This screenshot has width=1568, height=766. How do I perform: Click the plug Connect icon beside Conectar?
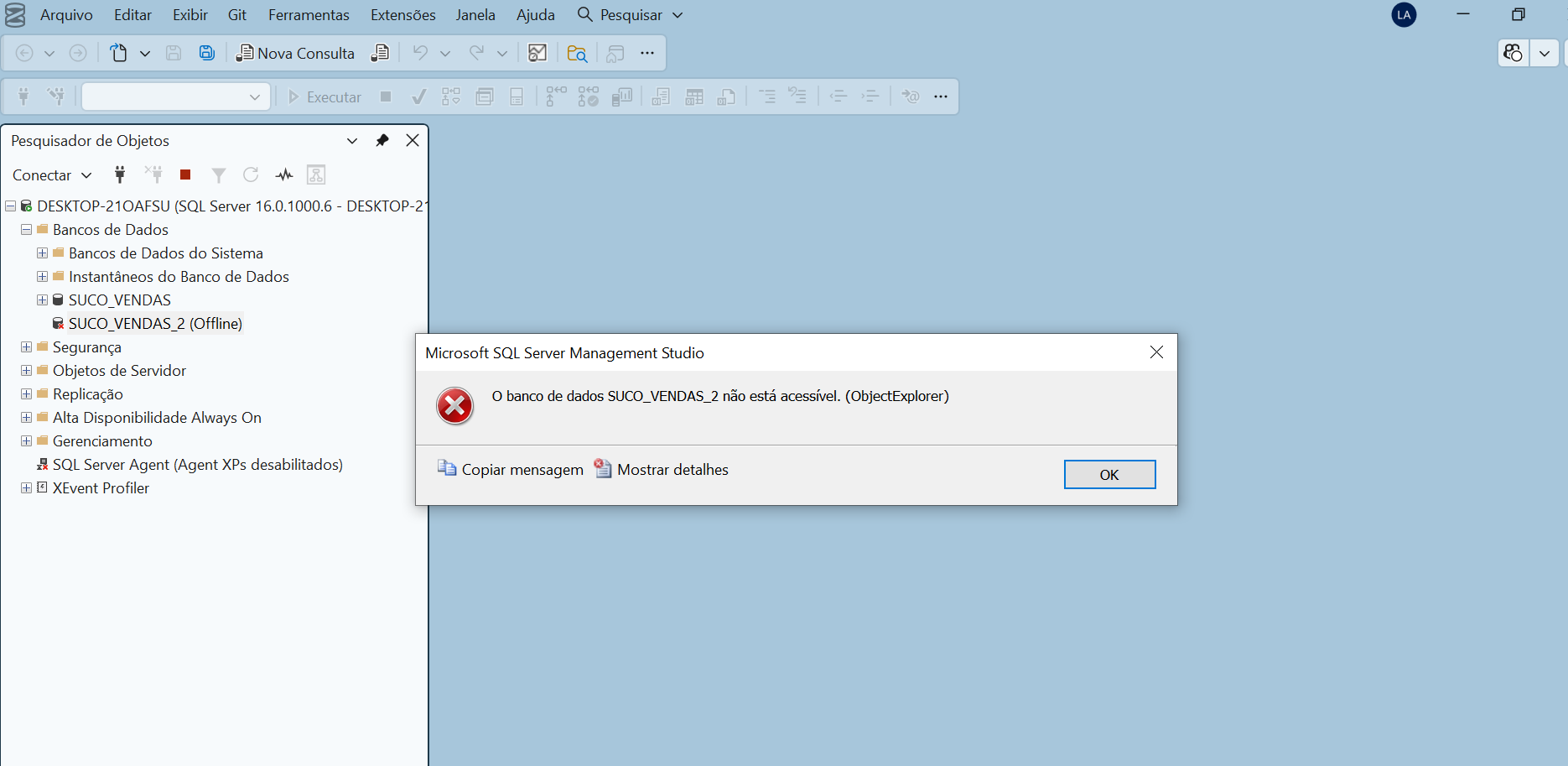tap(120, 175)
